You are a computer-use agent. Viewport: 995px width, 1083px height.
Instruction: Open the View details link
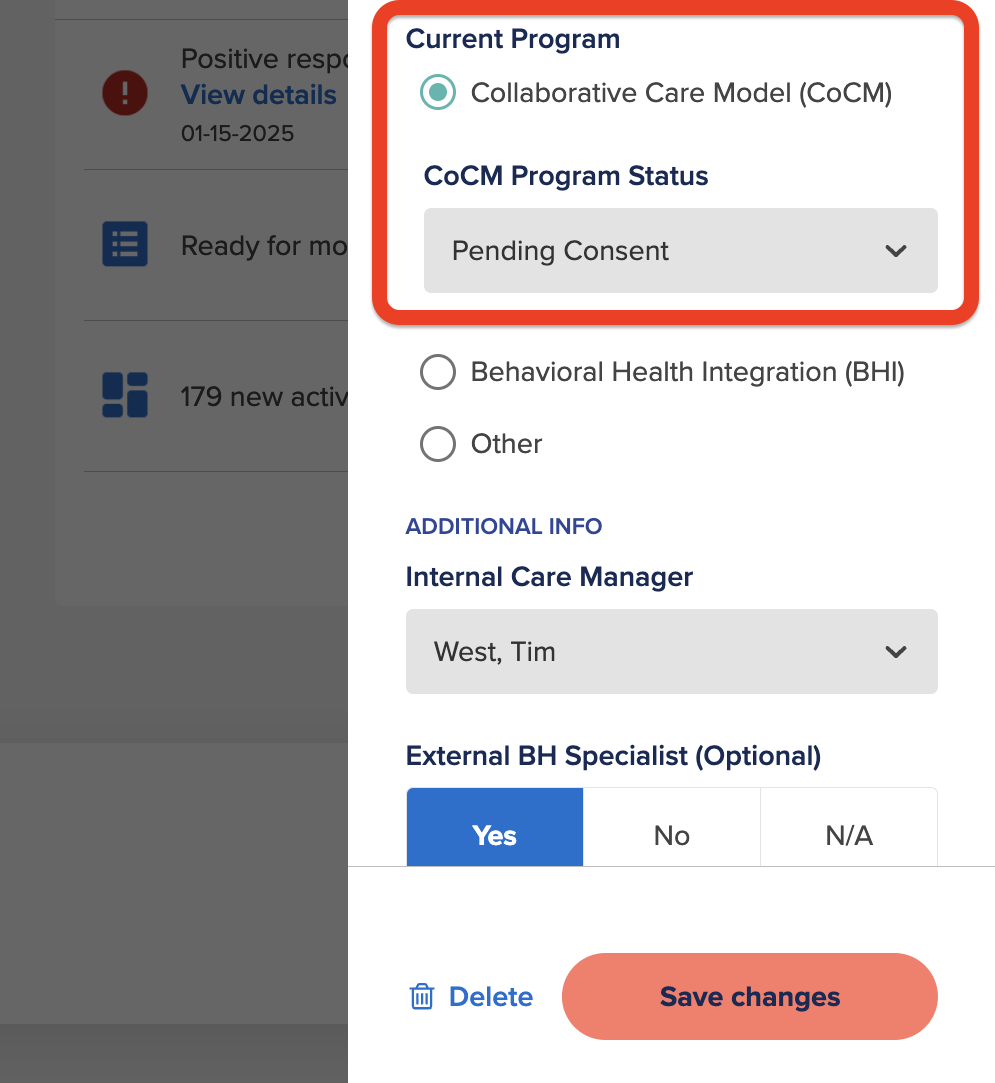point(259,95)
